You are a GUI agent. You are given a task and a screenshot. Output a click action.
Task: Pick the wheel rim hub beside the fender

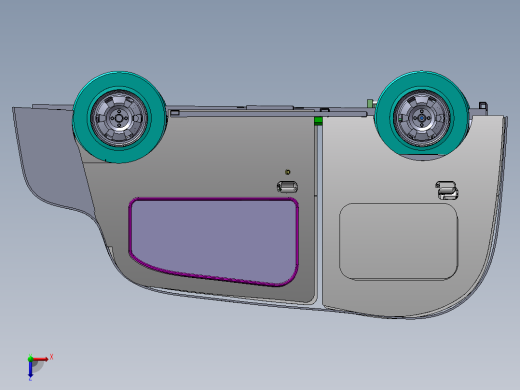click(119, 118)
